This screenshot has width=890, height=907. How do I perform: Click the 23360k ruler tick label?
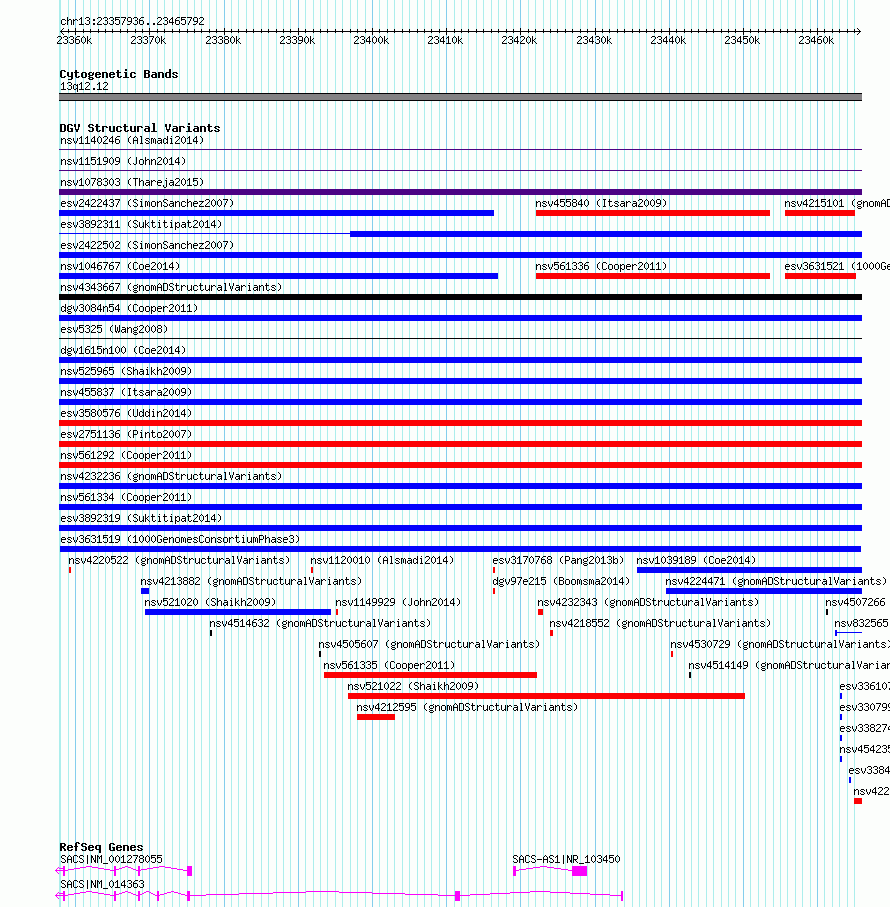tap(75, 40)
